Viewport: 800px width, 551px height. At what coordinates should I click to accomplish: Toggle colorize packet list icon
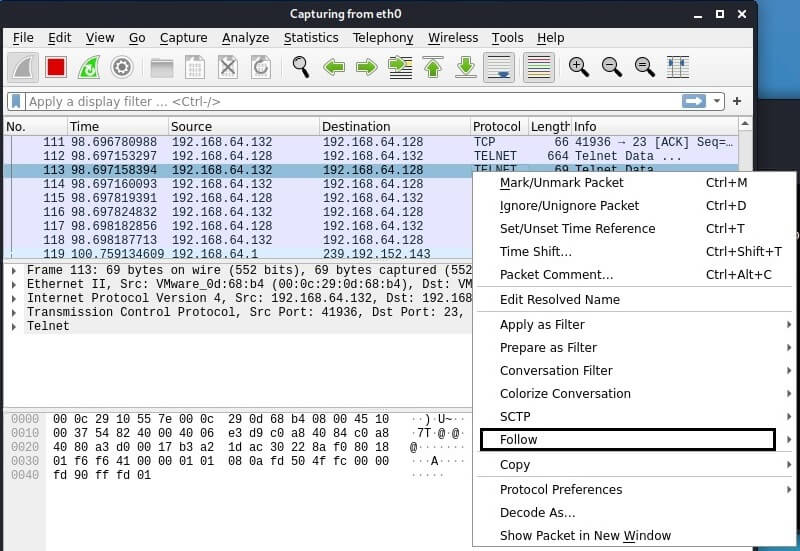(x=539, y=67)
